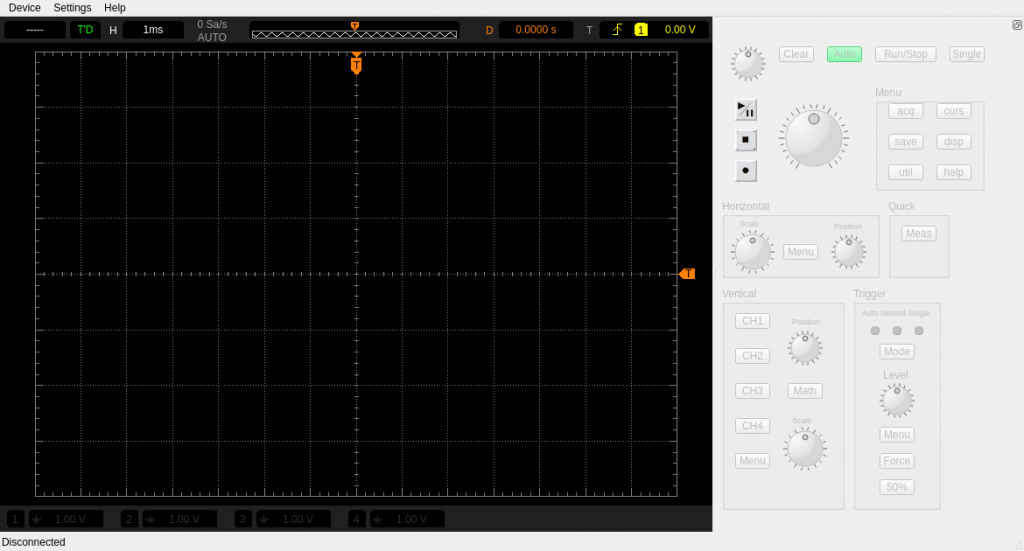Click the orange T marker at graticule top
The height and width of the screenshot is (551, 1024).
[356, 65]
